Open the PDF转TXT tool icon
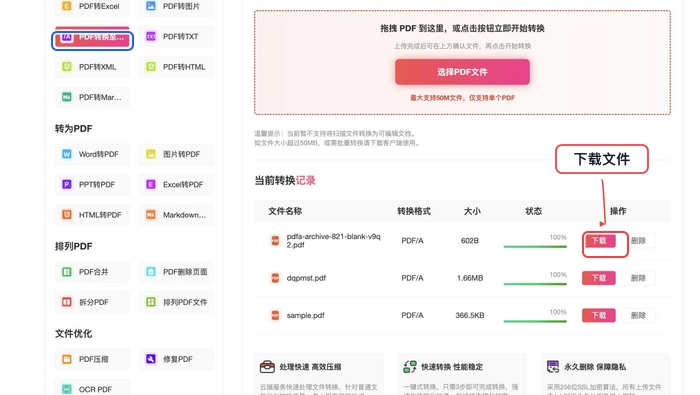The height and width of the screenshot is (395, 700). click(151, 37)
